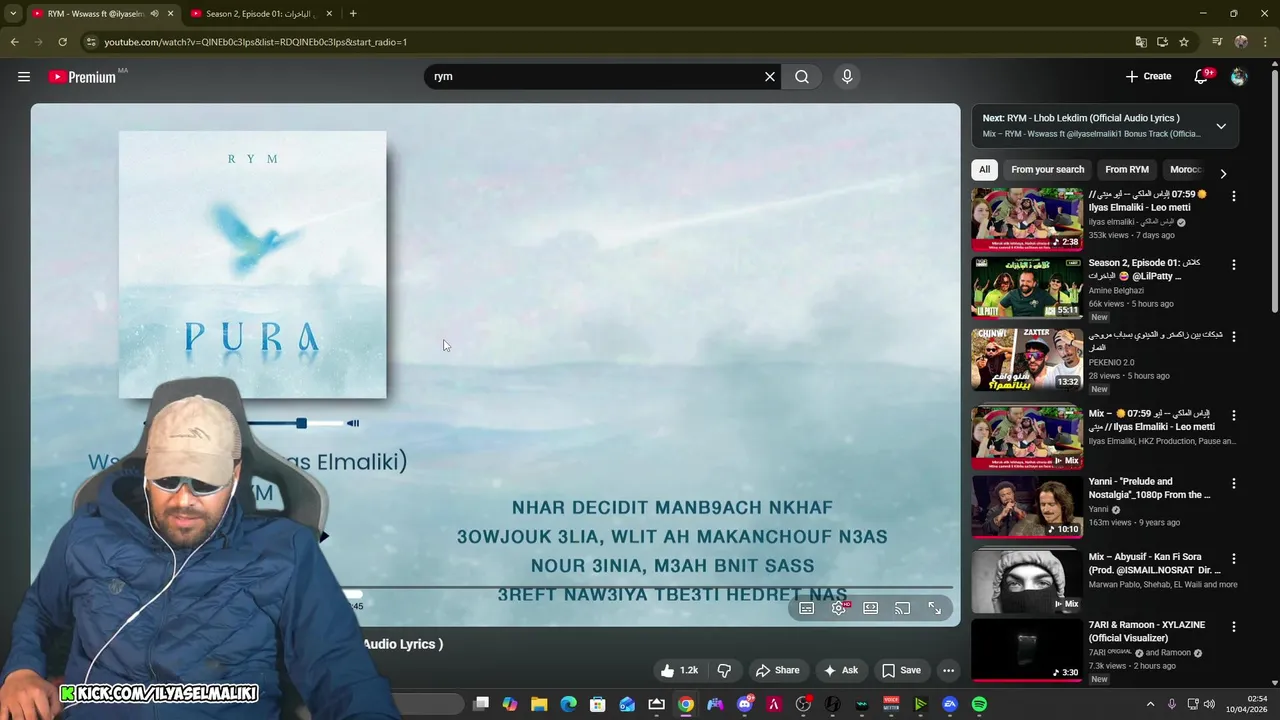
Task: Select the From RYM chip
Action: coord(1127,169)
